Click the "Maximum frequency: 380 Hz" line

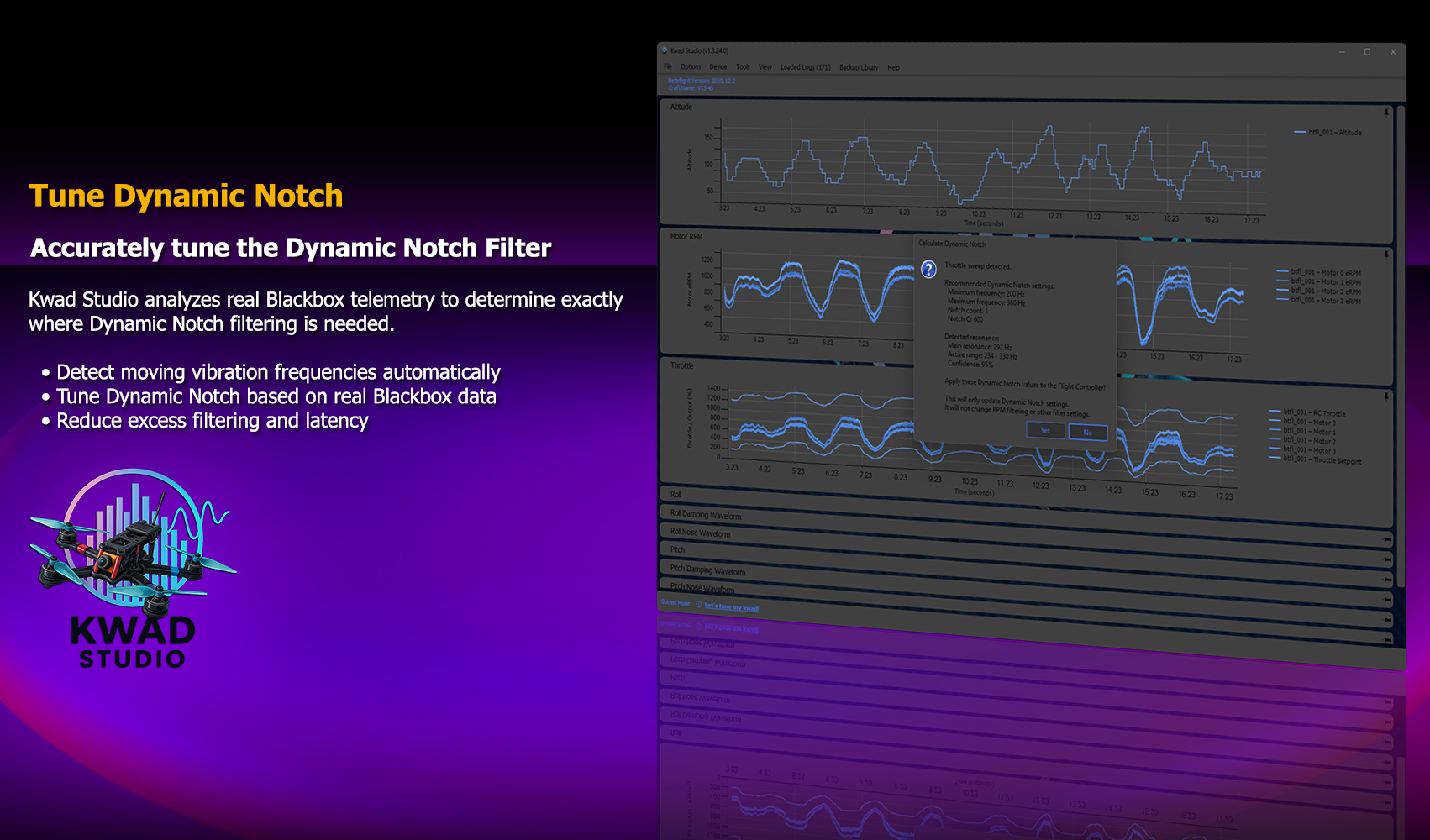tap(986, 302)
